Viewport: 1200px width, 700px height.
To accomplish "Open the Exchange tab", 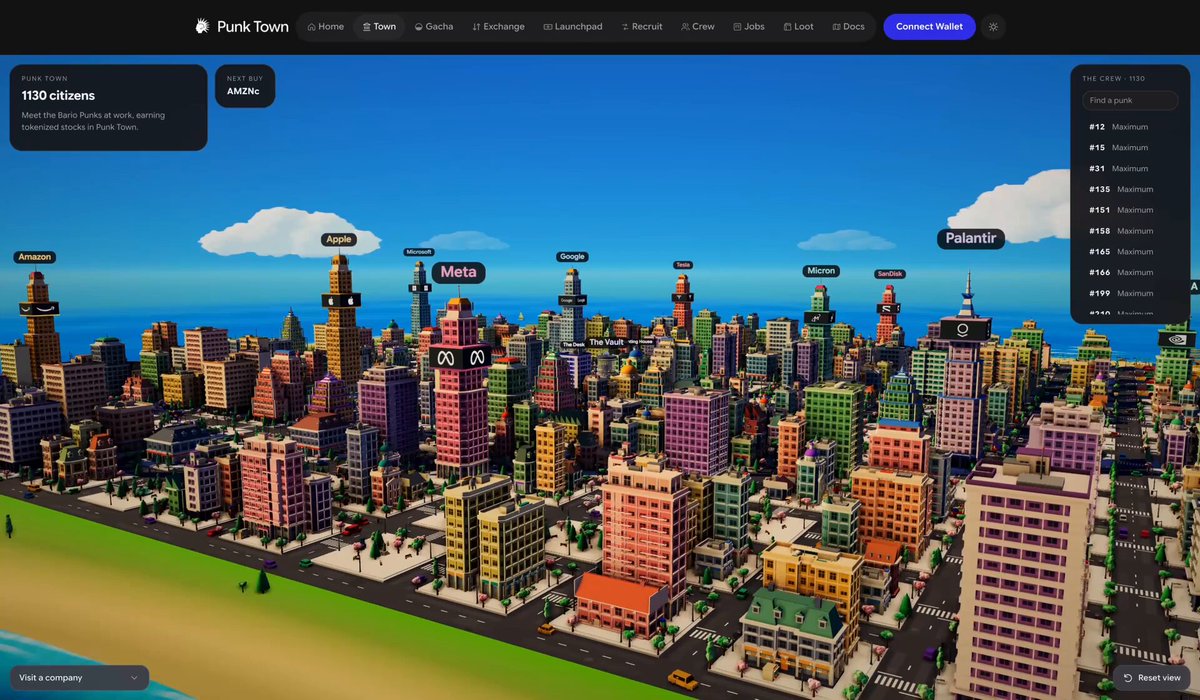I will tap(499, 27).
